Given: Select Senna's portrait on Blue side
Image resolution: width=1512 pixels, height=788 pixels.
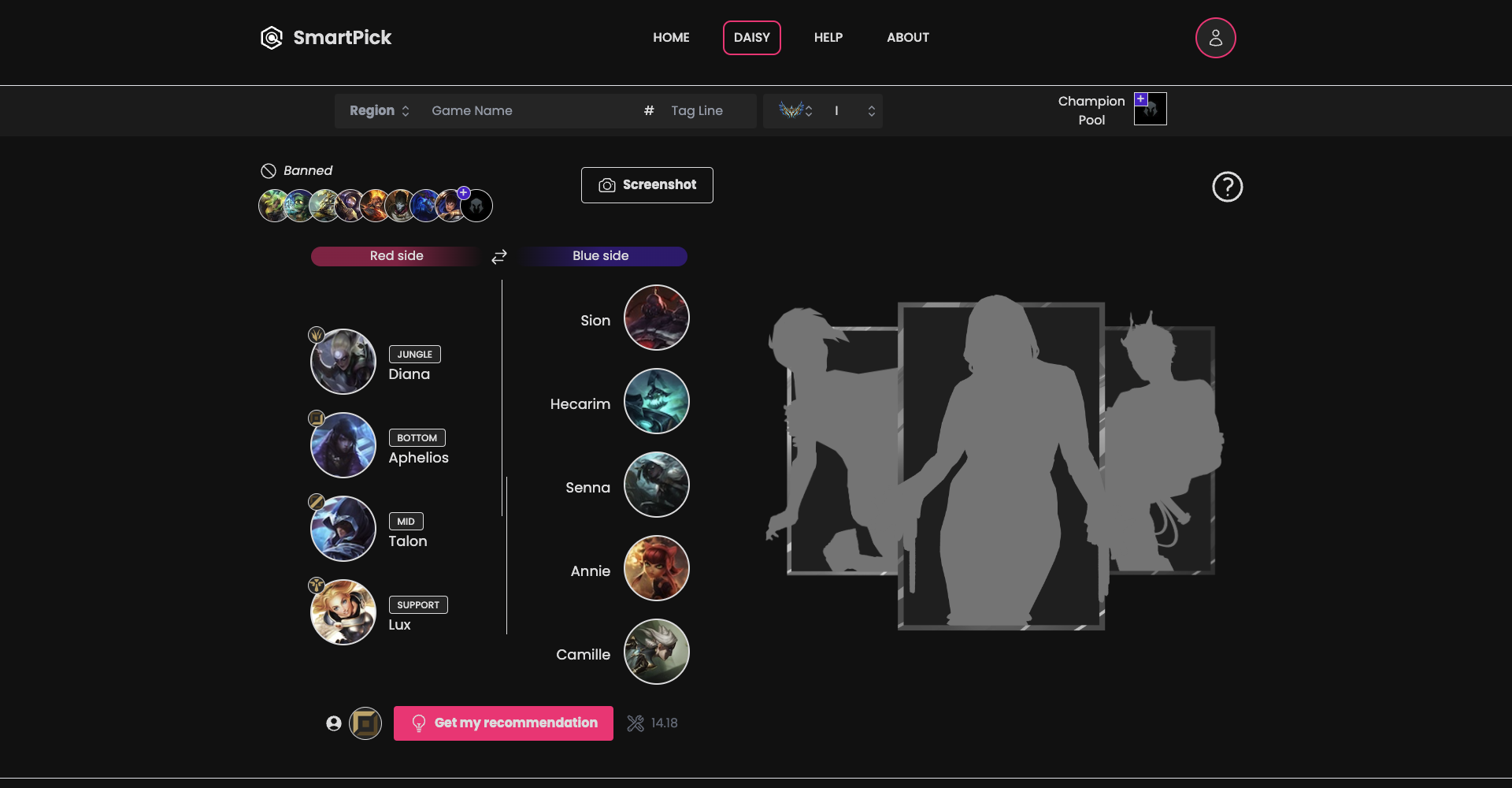Looking at the screenshot, I should coord(657,485).
